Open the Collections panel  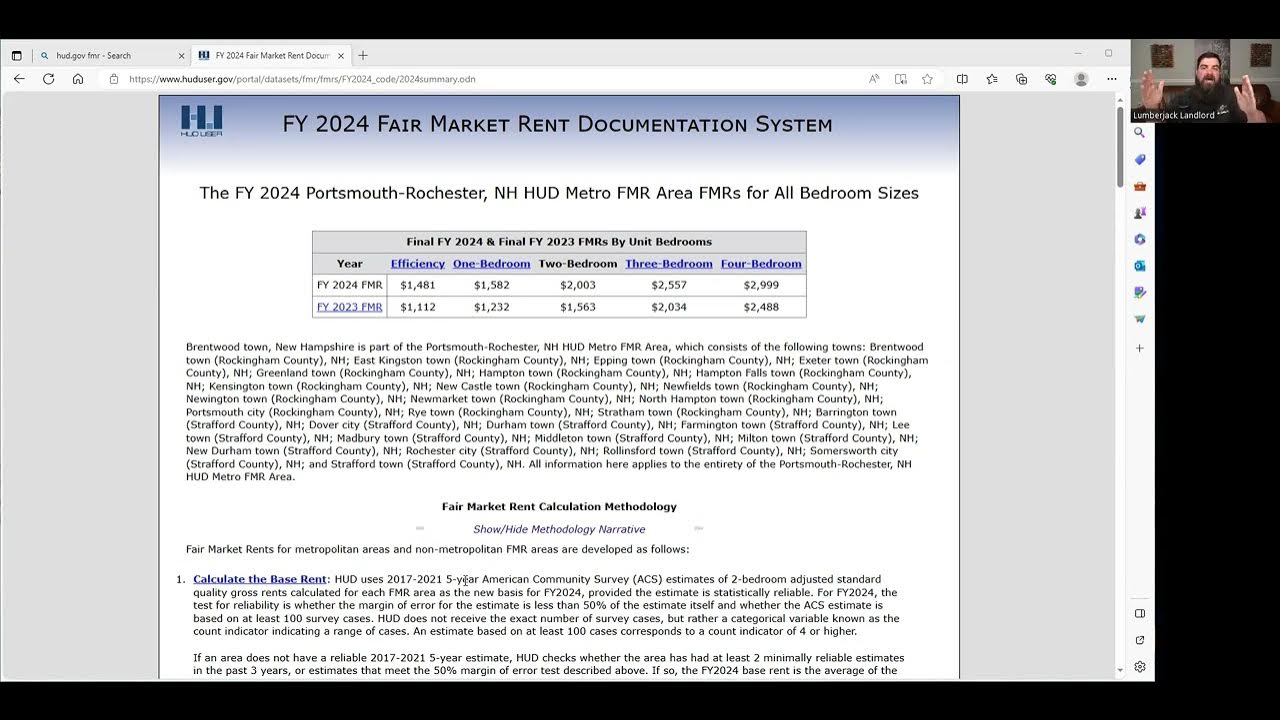1021,79
